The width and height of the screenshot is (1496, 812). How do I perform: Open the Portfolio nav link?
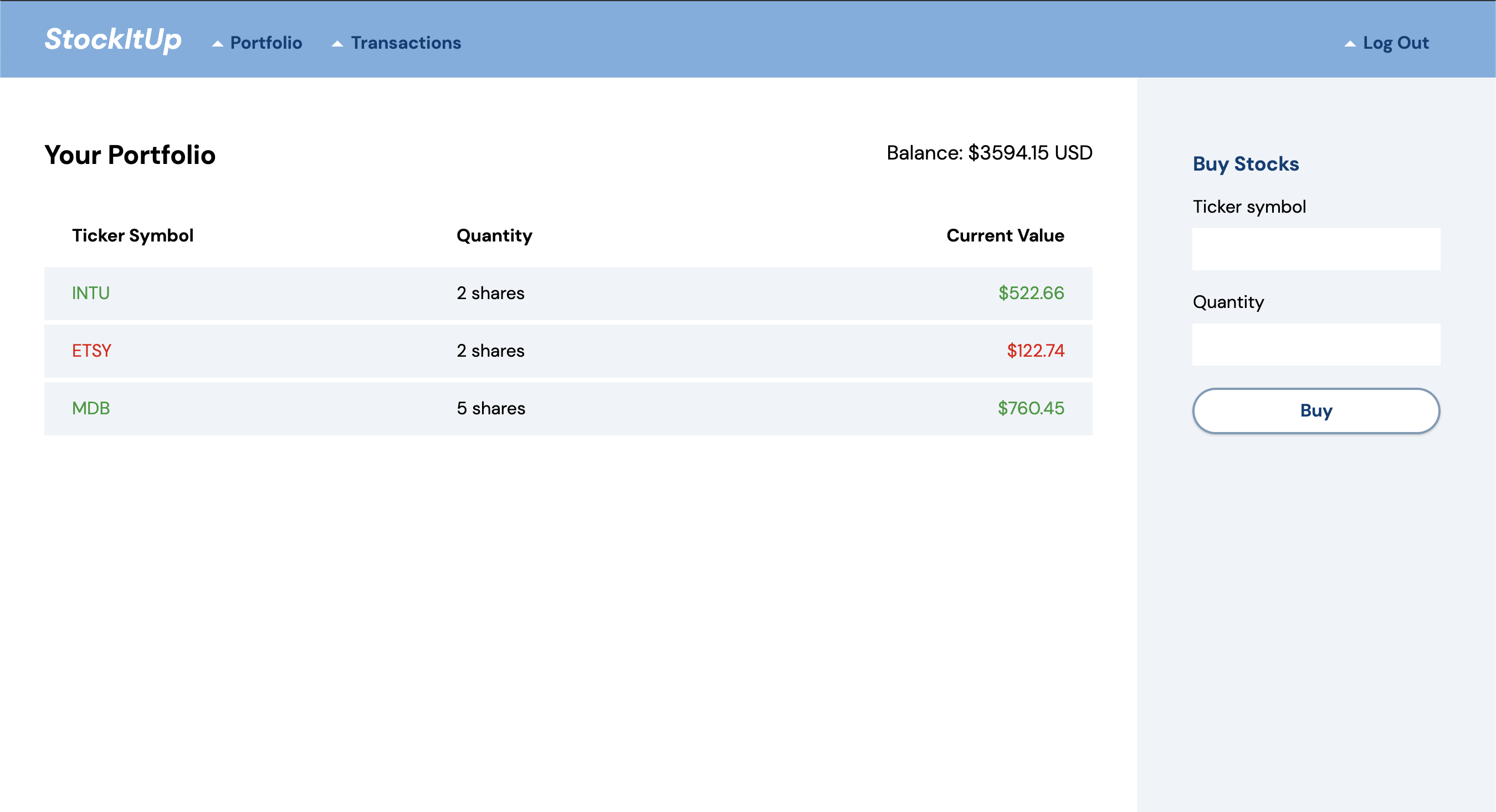coord(266,43)
